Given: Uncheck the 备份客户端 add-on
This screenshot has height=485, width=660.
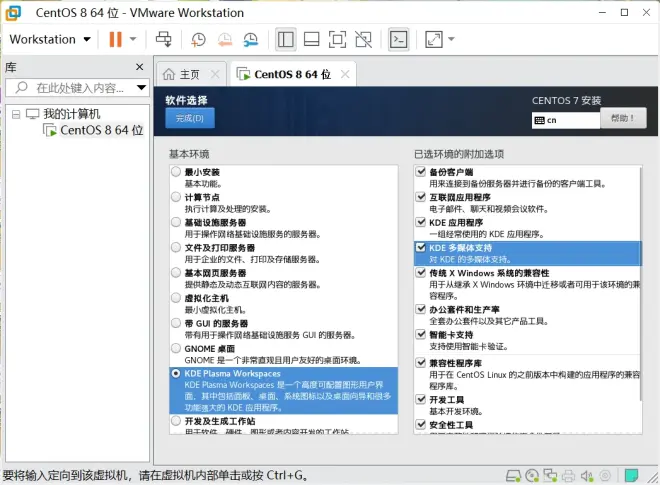Looking at the screenshot, I should click(420, 171).
